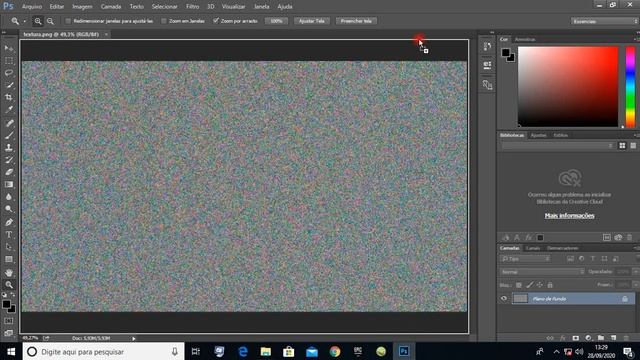
Task: Hide the Plano de Fundo layer
Action: [504, 298]
